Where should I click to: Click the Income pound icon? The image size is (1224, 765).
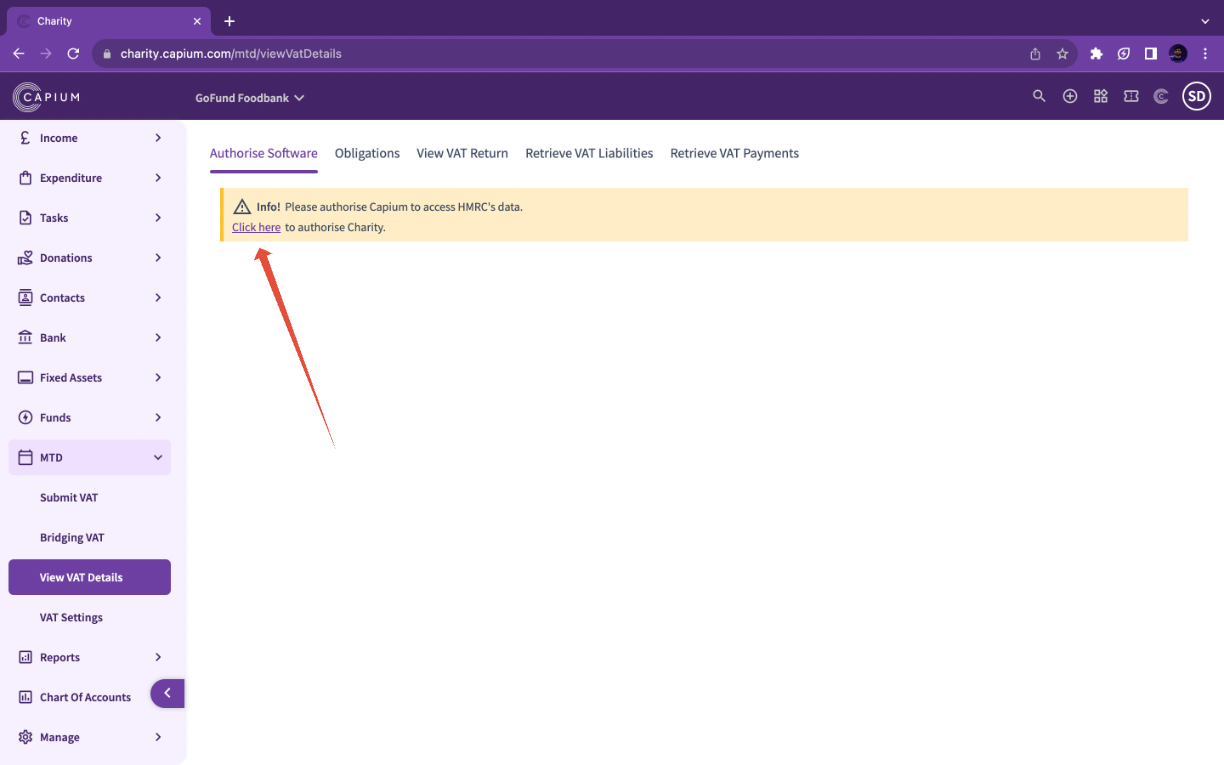tap(25, 138)
